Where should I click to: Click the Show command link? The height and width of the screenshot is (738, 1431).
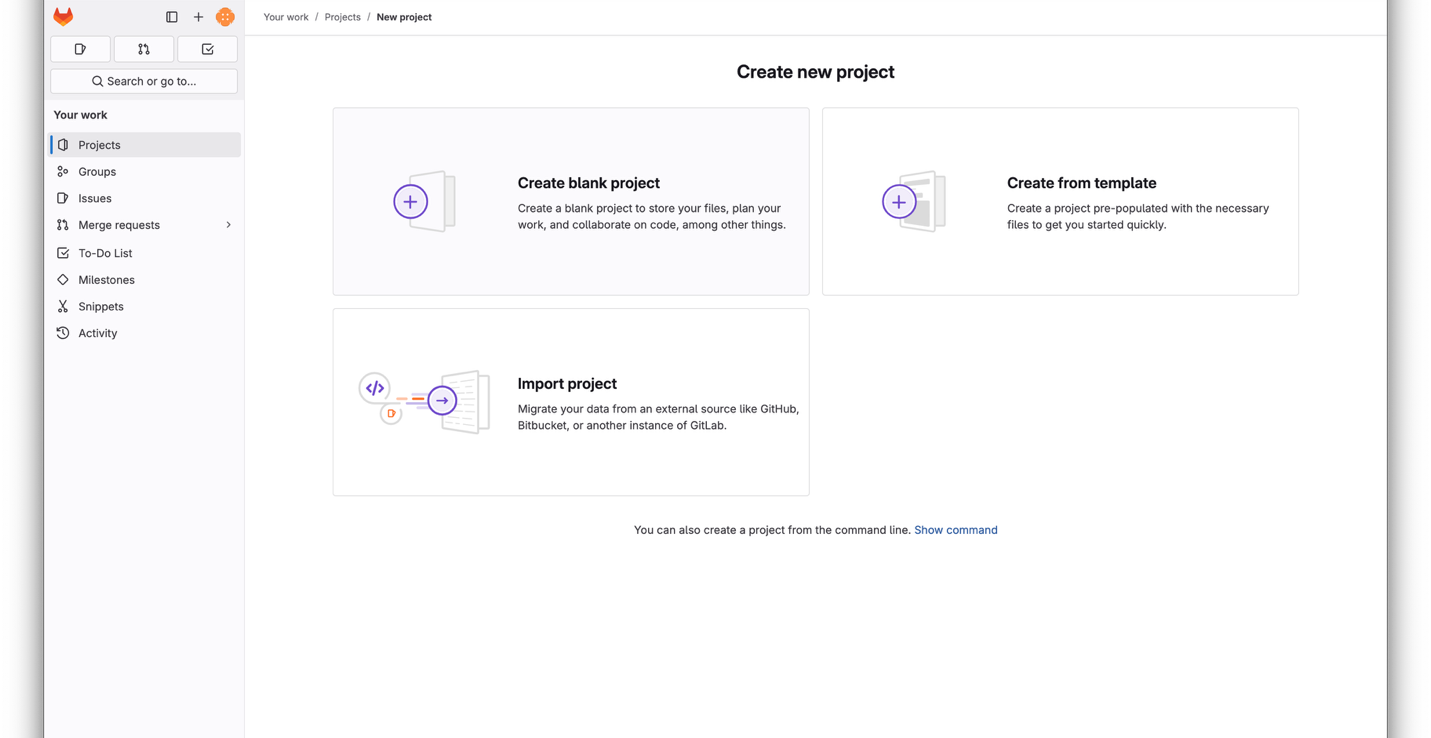955,529
